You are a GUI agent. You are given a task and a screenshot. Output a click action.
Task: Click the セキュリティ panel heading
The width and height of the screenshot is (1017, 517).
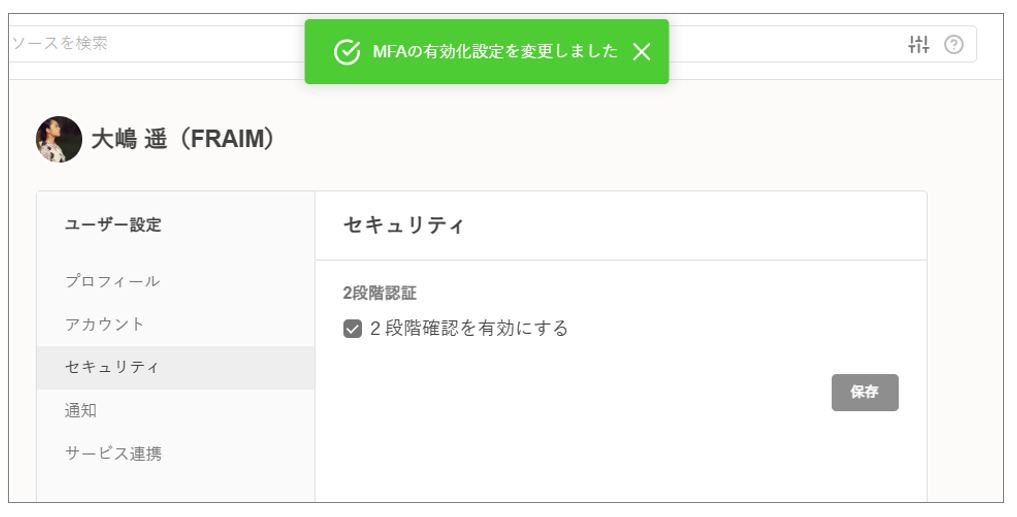404,225
